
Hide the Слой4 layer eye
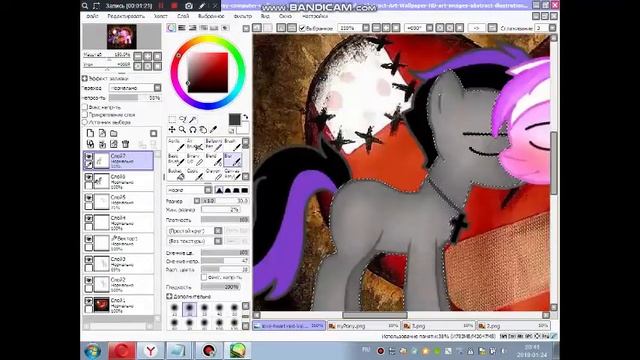click(89, 218)
